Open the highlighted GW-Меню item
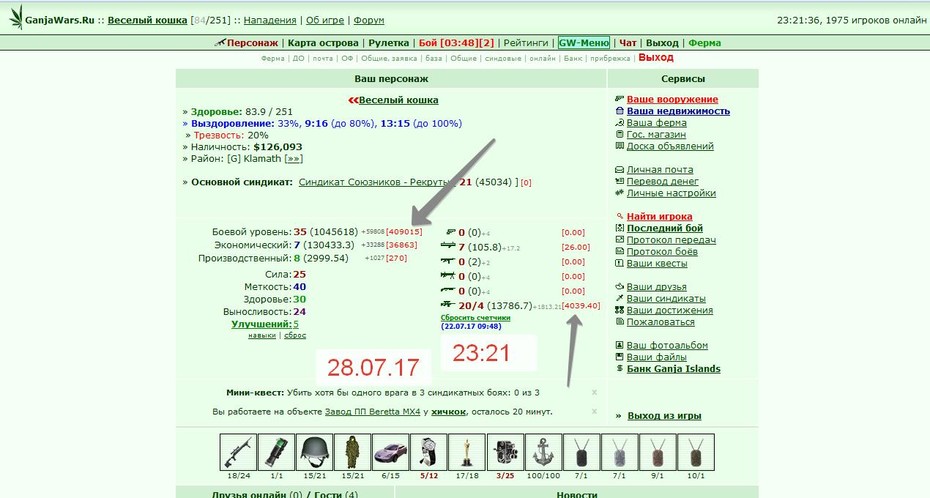Viewport: 930px width, 498px height. [x=584, y=43]
